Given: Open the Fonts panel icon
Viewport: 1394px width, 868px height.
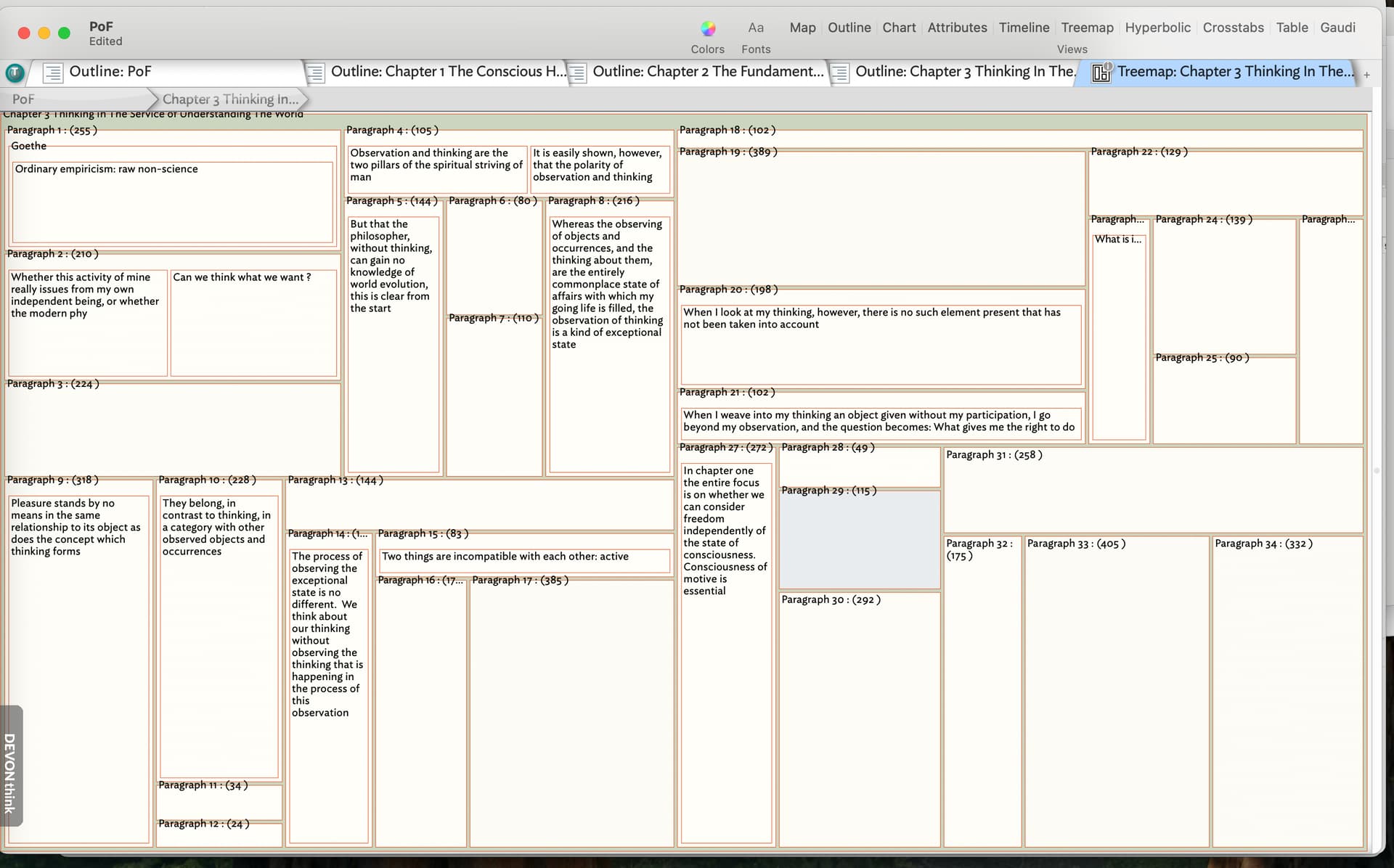Looking at the screenshot, I should tap(756, 28).
